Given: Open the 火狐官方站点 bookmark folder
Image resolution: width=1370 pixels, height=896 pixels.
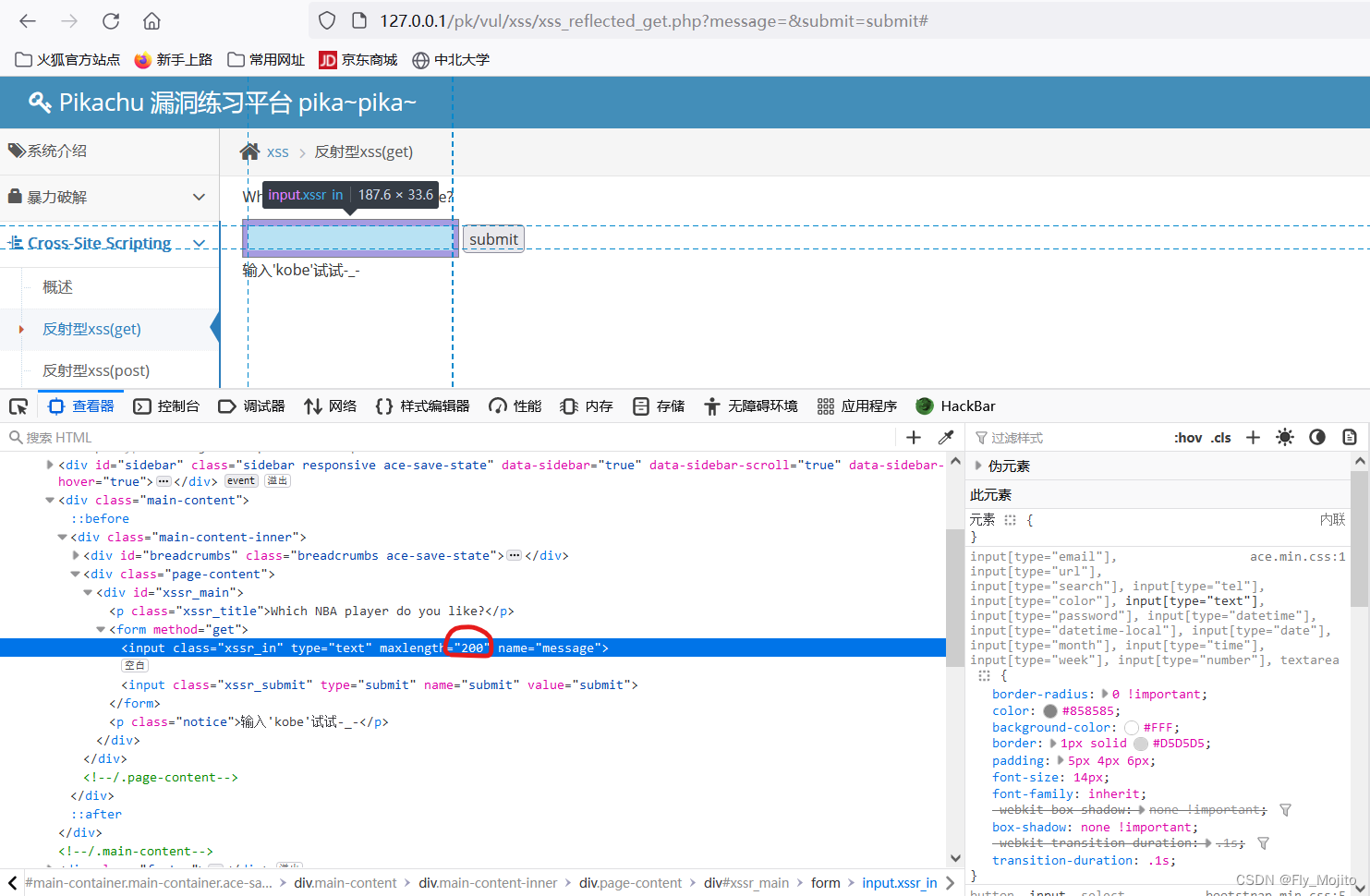Looking at the screenshot, I should [68, 60].
